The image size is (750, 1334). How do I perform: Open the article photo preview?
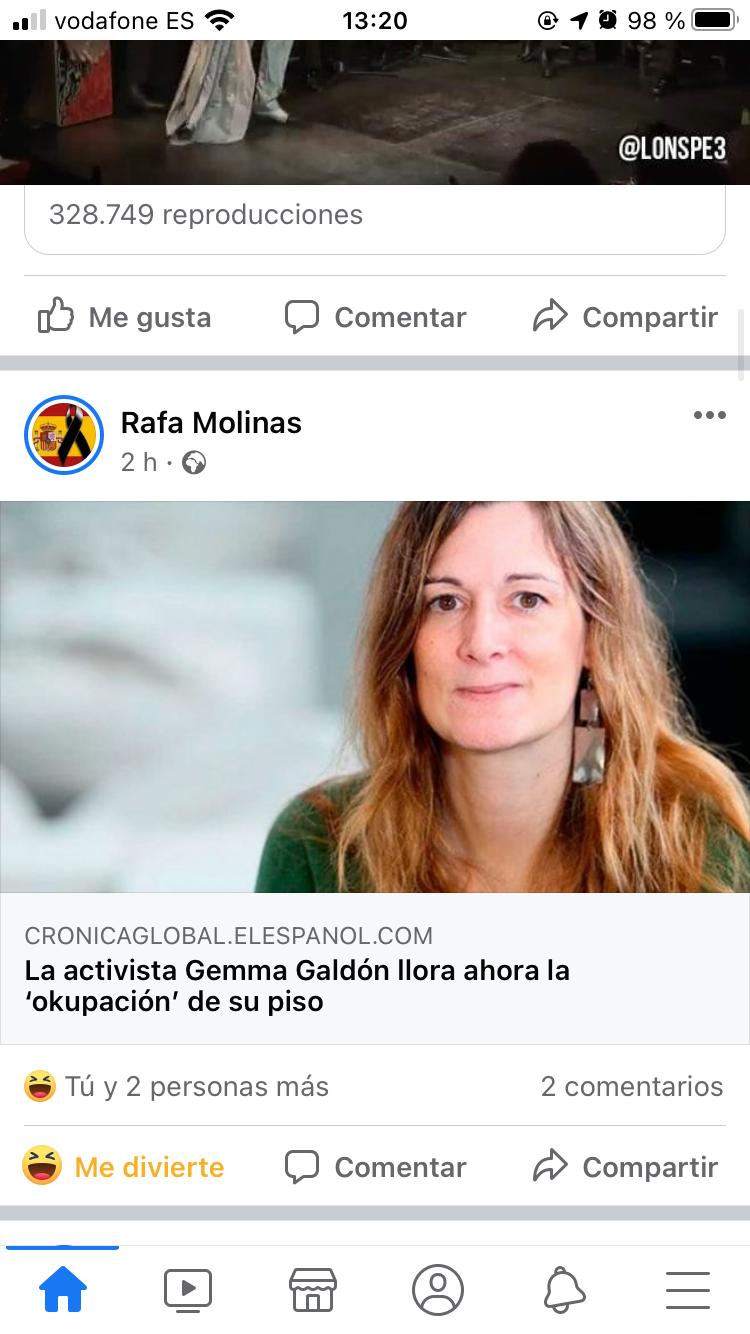[x=375, y=697]
